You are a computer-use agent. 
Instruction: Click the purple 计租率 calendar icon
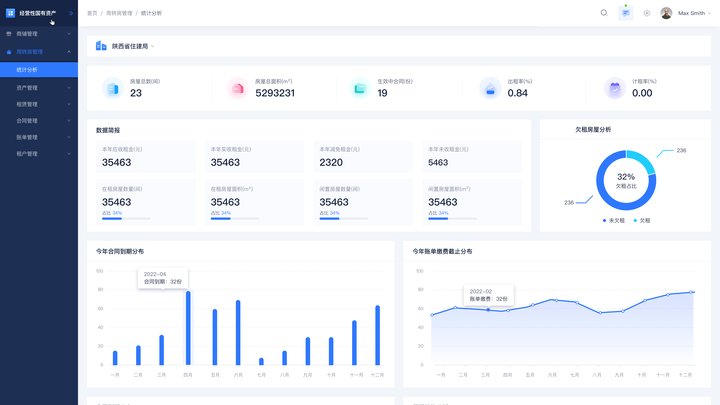(x=614, y=89)
